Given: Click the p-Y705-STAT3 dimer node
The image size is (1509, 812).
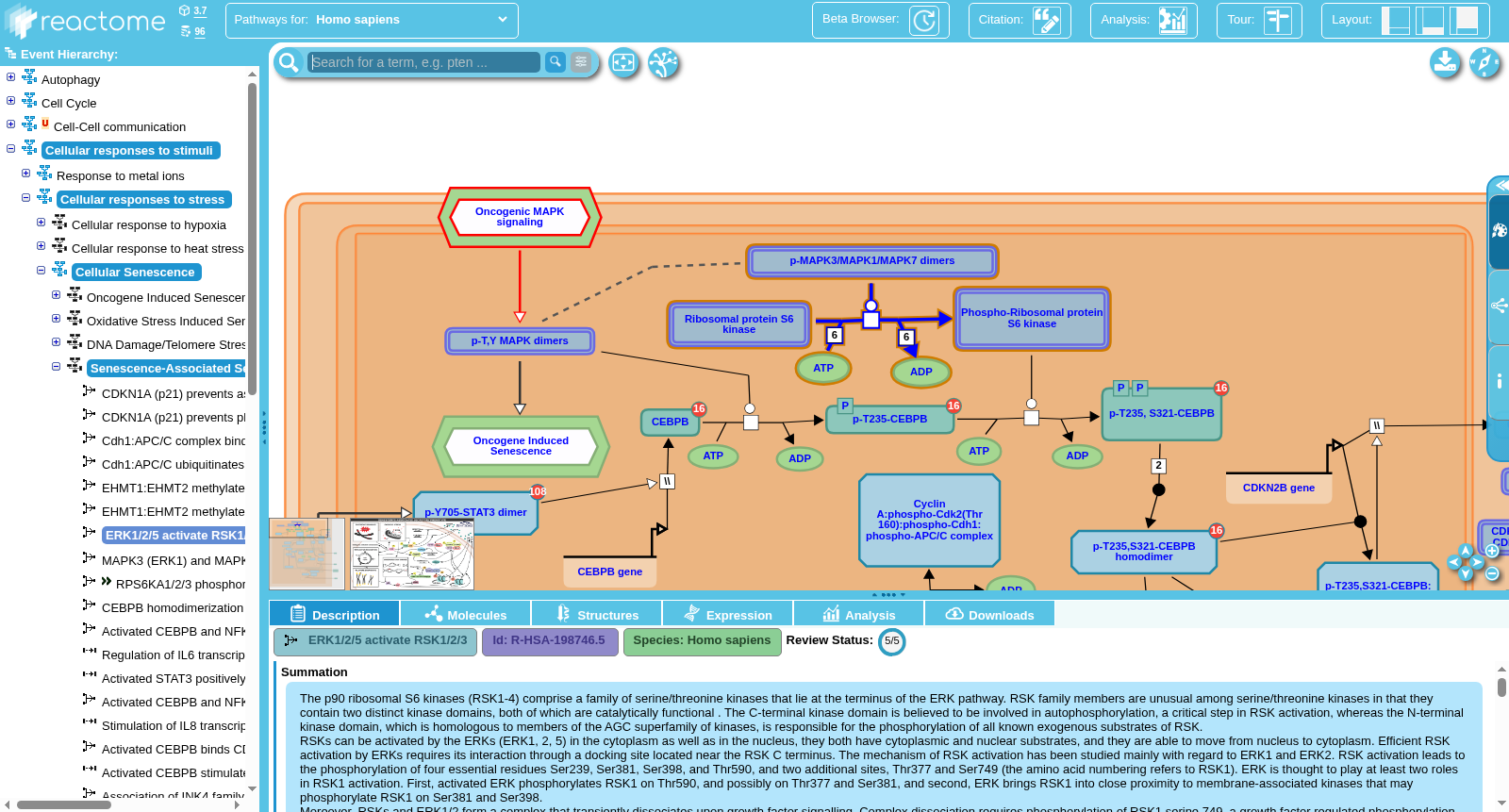Looking at the screenshot, I should click(x=476, y=513).
